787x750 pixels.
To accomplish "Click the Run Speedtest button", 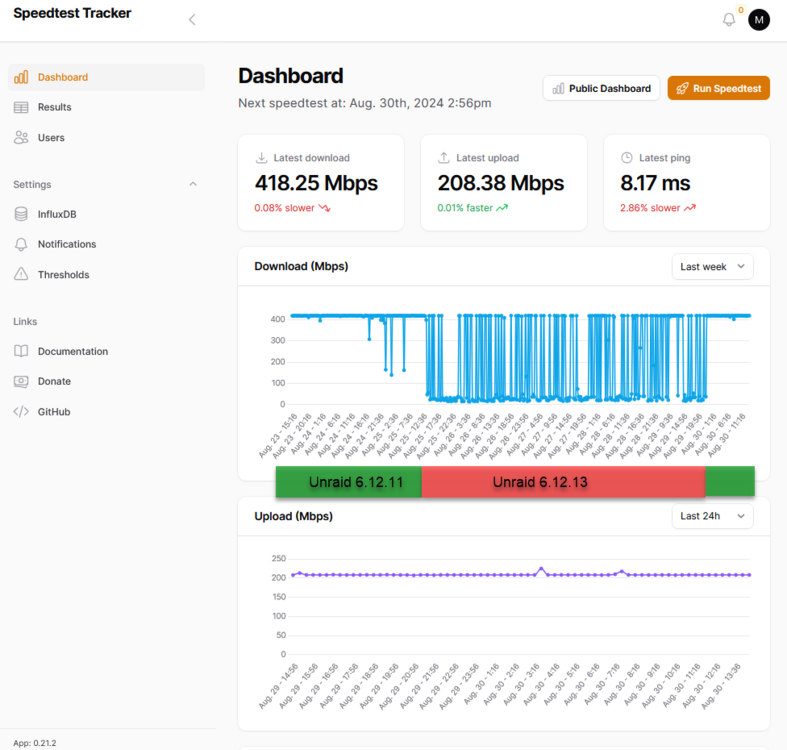I will [x=718, y=88].
